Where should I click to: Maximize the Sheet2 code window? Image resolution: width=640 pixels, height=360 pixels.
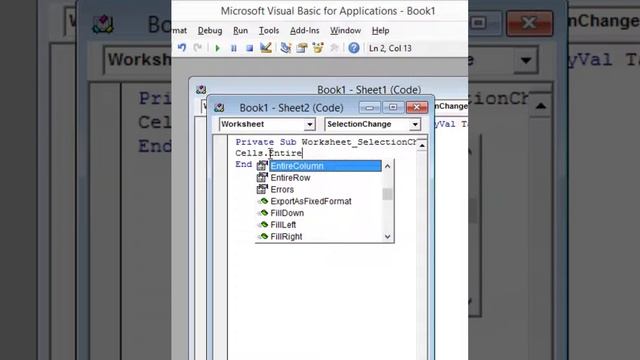click(393, 108)
